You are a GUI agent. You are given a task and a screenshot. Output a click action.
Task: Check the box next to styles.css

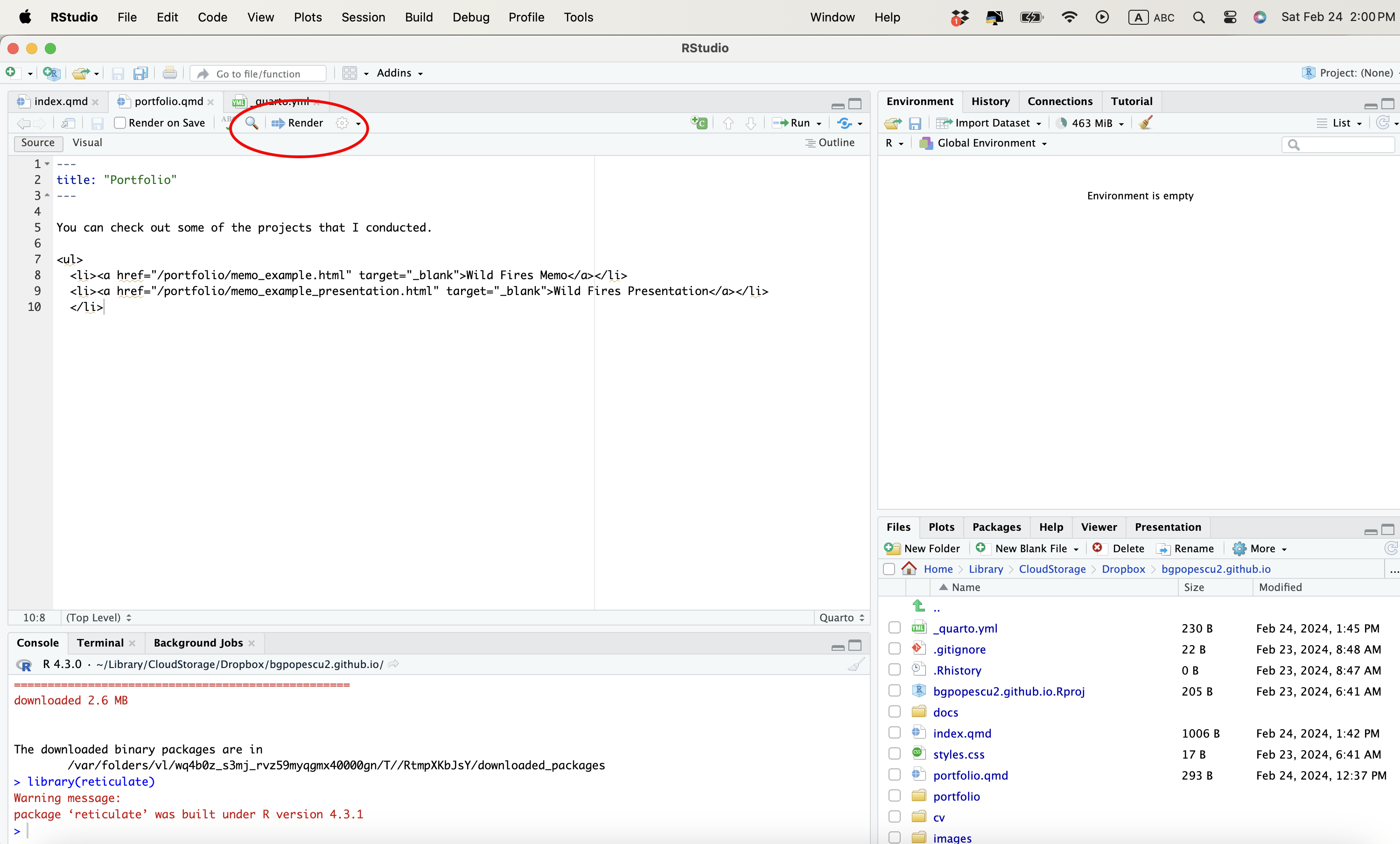[x=894, y=754]
